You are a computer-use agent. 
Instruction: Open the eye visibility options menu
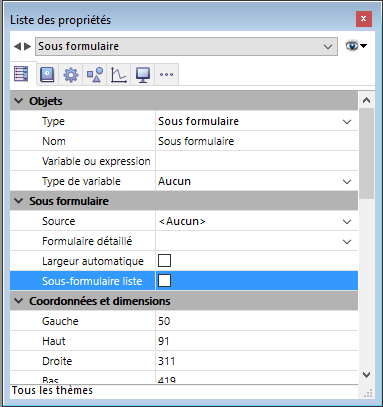coord(356,46)
